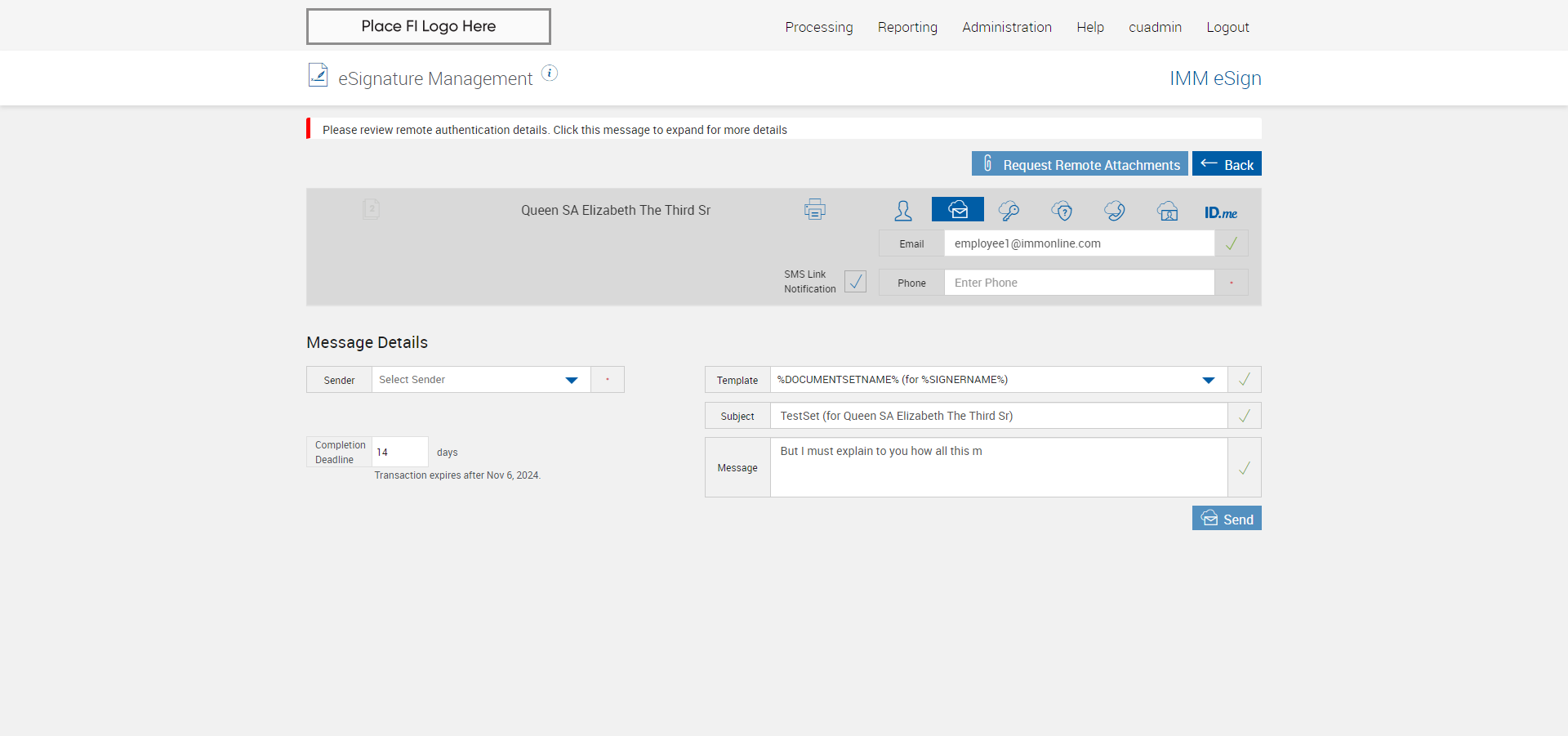This screenshot has height=736, width=1568.
Task: Click the Phone field label
Action: pos(911,283)
